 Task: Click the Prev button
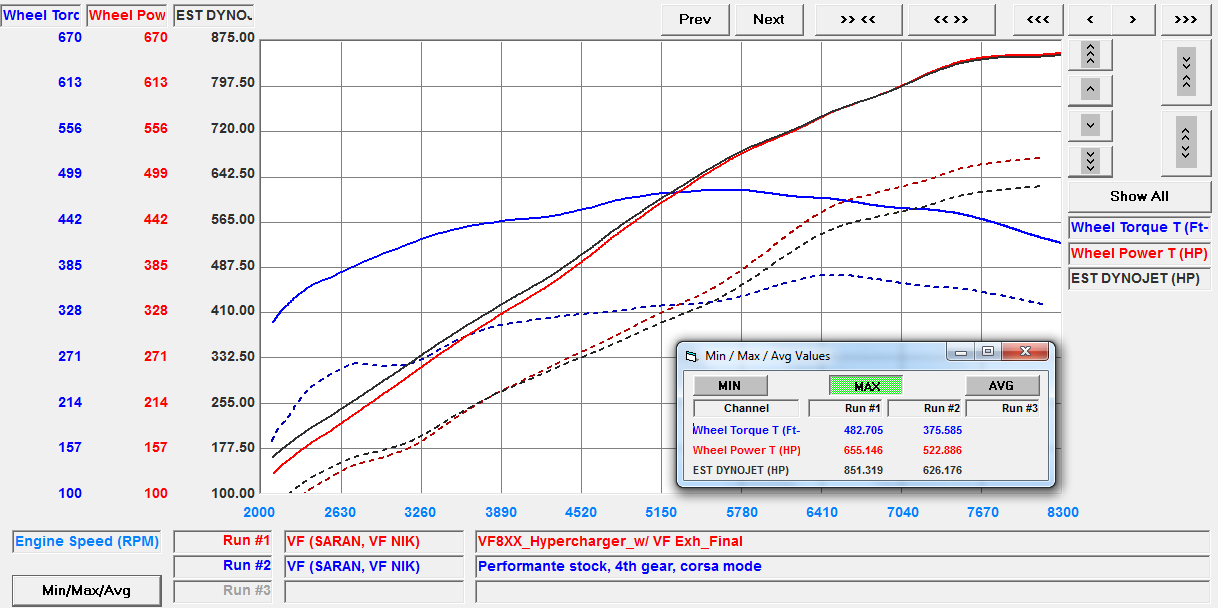pos(694,19)
